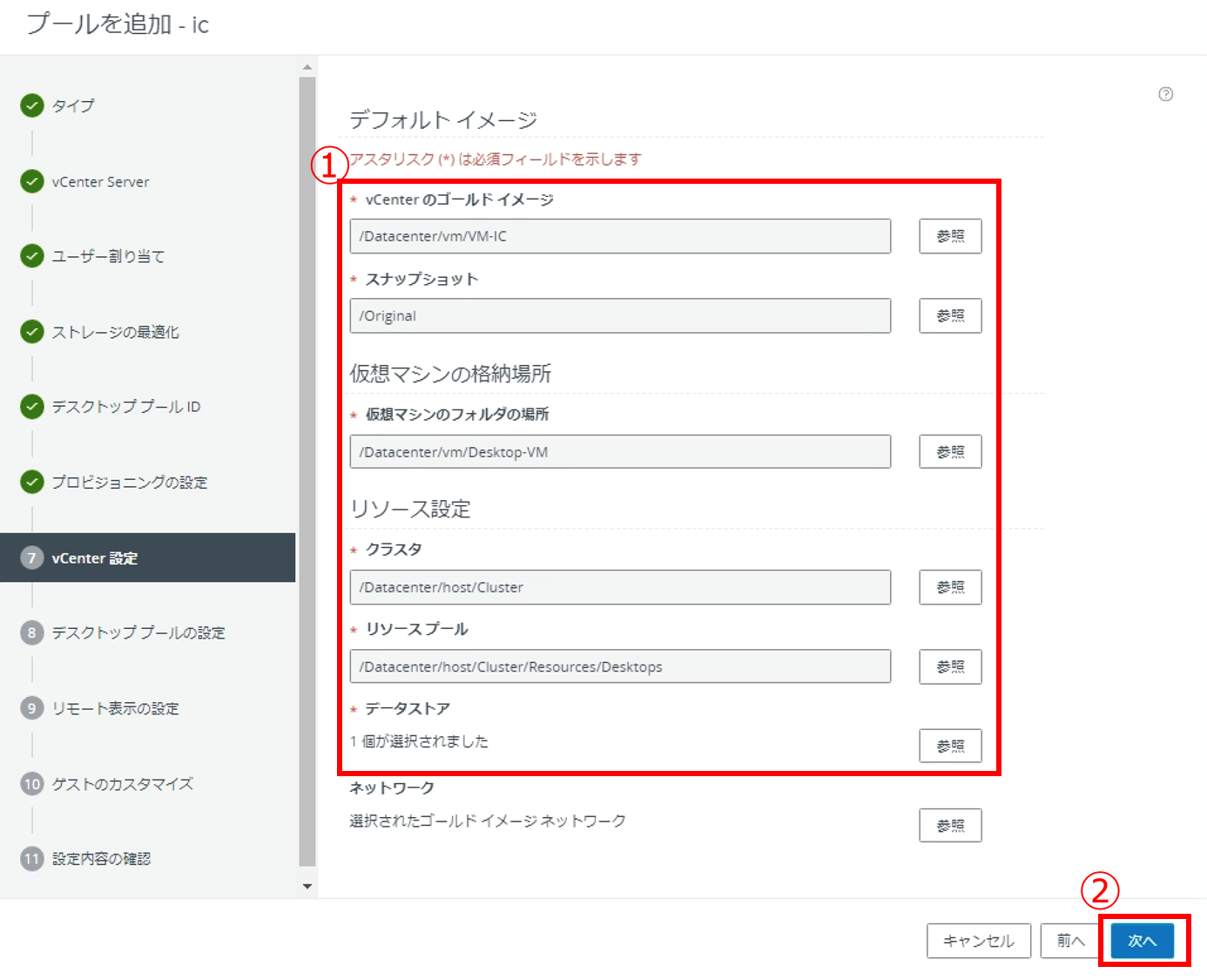This screenshot has width=1207, height=980.
Task: Click the sidebar scrollbar down arrow
Action: coord(307,886)
